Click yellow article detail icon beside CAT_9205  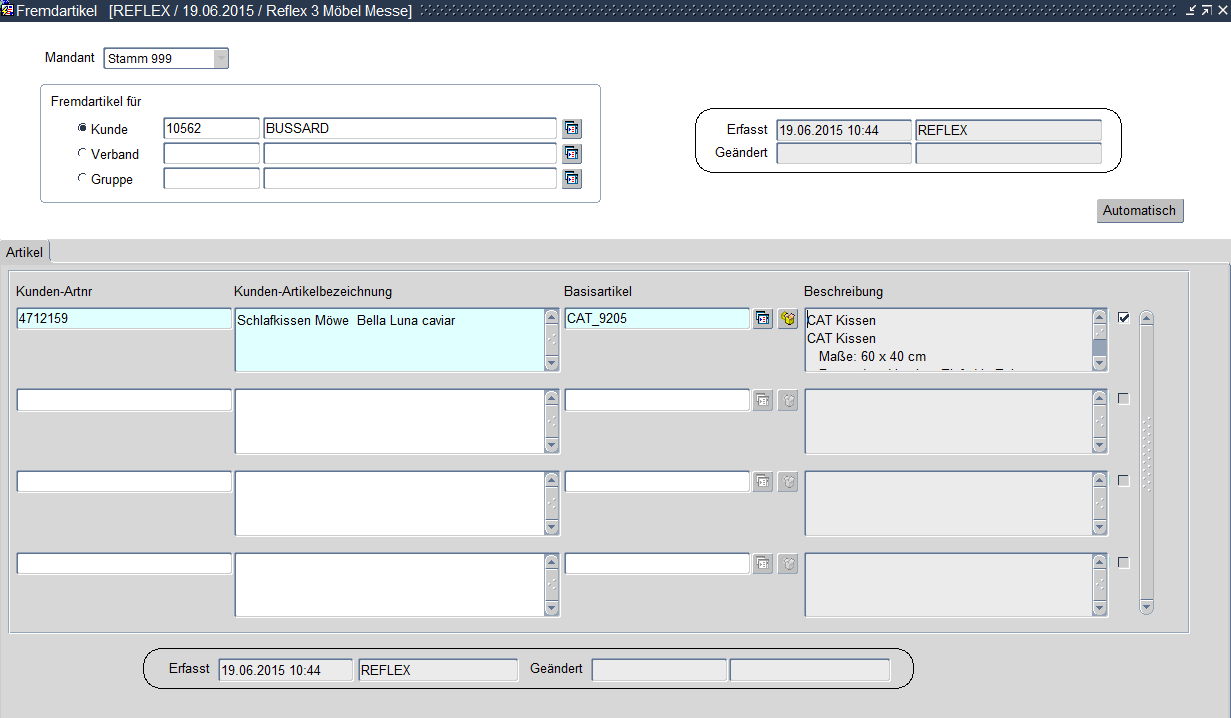tap(788, 319)
